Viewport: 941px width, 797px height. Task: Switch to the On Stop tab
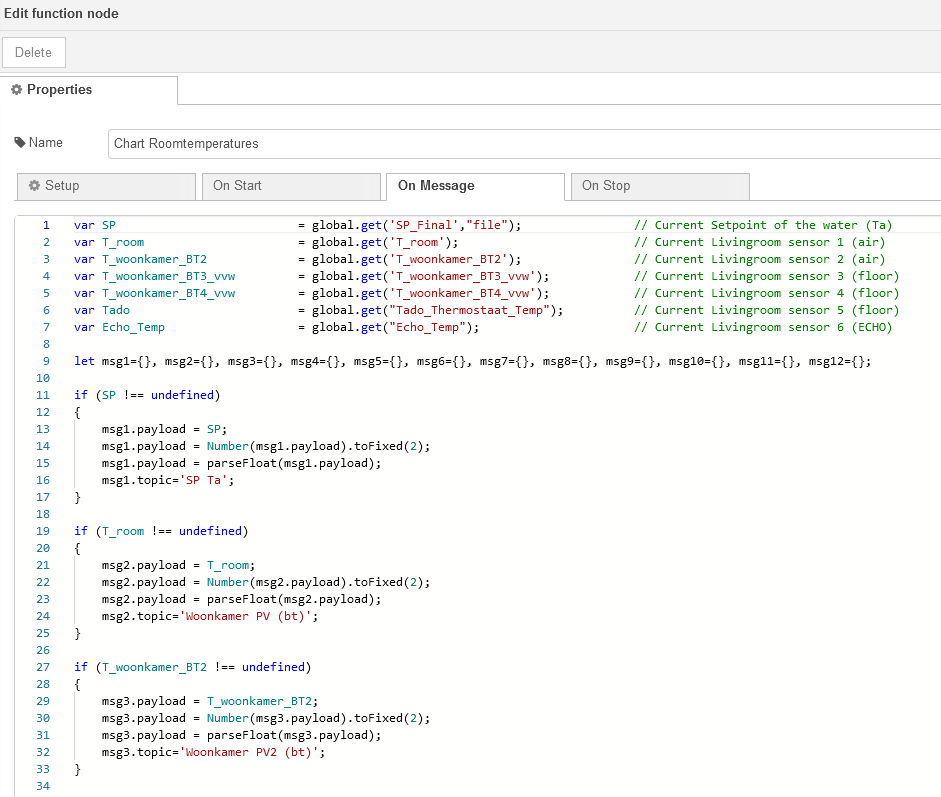tap(660, 186)
